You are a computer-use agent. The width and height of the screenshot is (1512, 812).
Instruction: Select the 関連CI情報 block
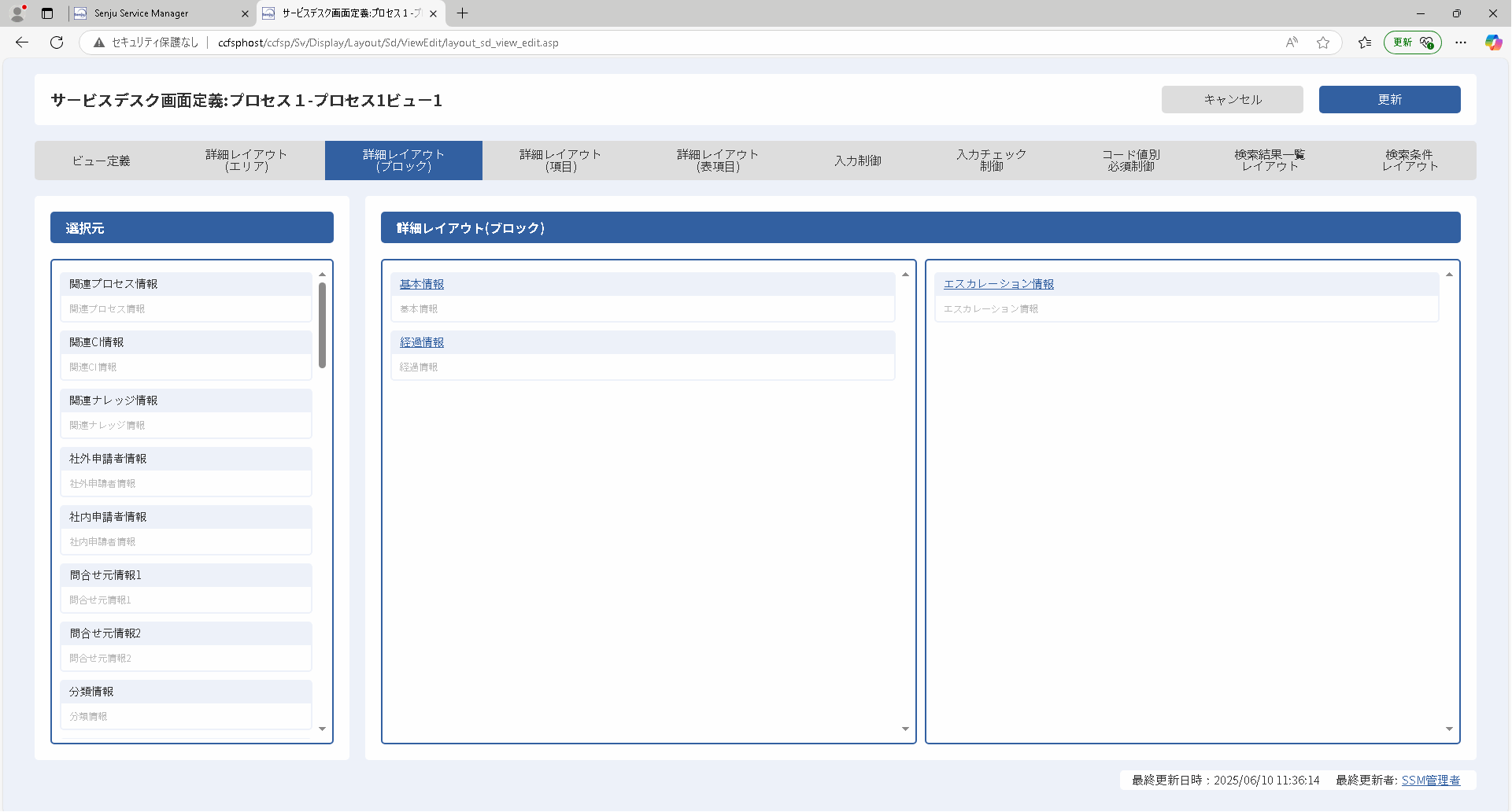coord(187,355)
